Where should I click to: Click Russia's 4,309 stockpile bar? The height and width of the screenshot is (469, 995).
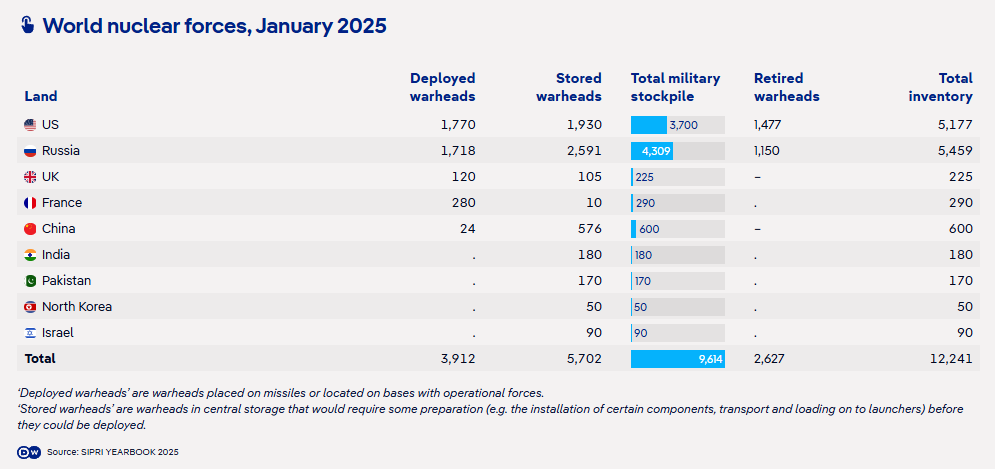click(x=652, y=151)
